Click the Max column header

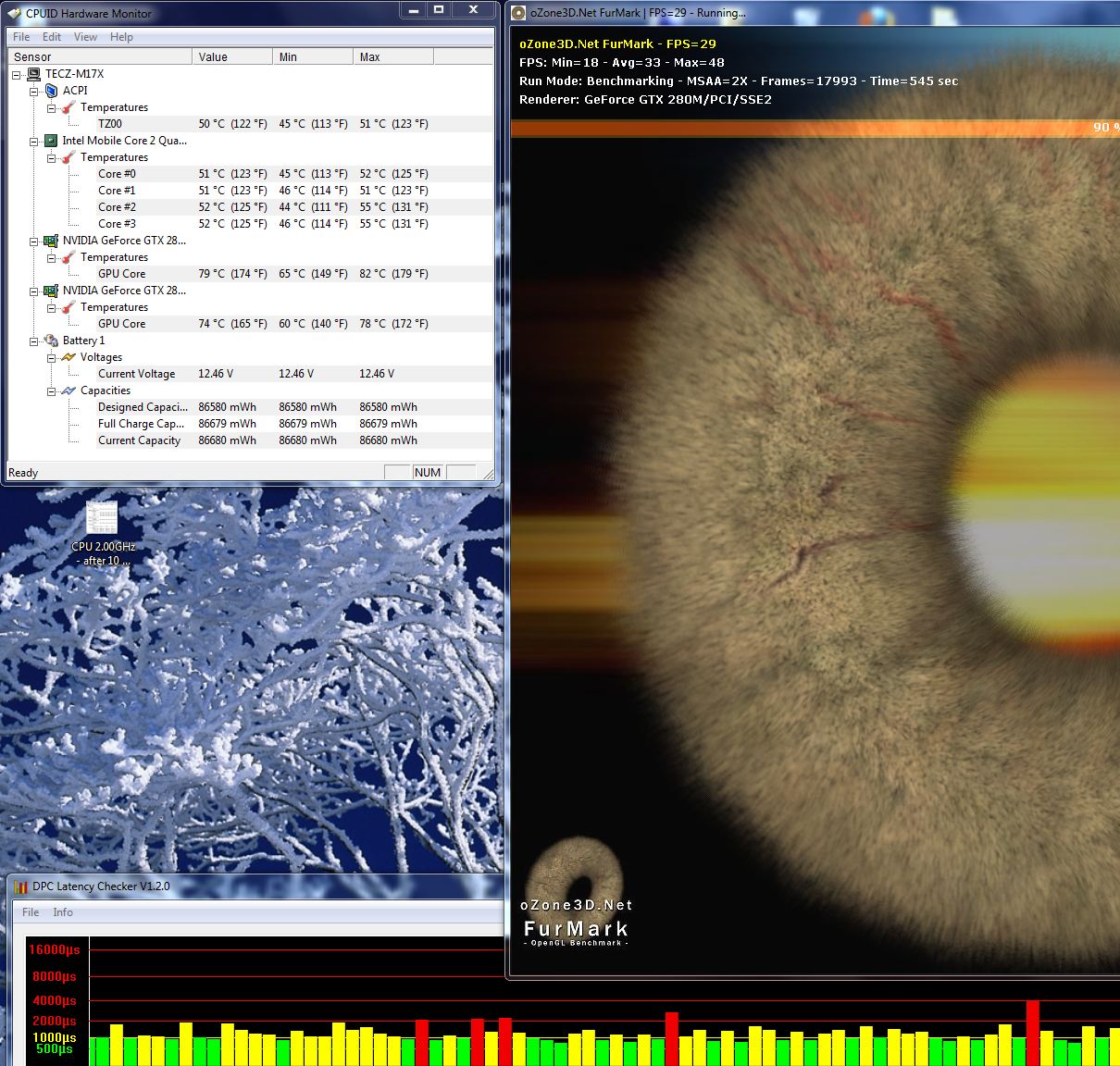pyautogui.click(x=393, y=56)
